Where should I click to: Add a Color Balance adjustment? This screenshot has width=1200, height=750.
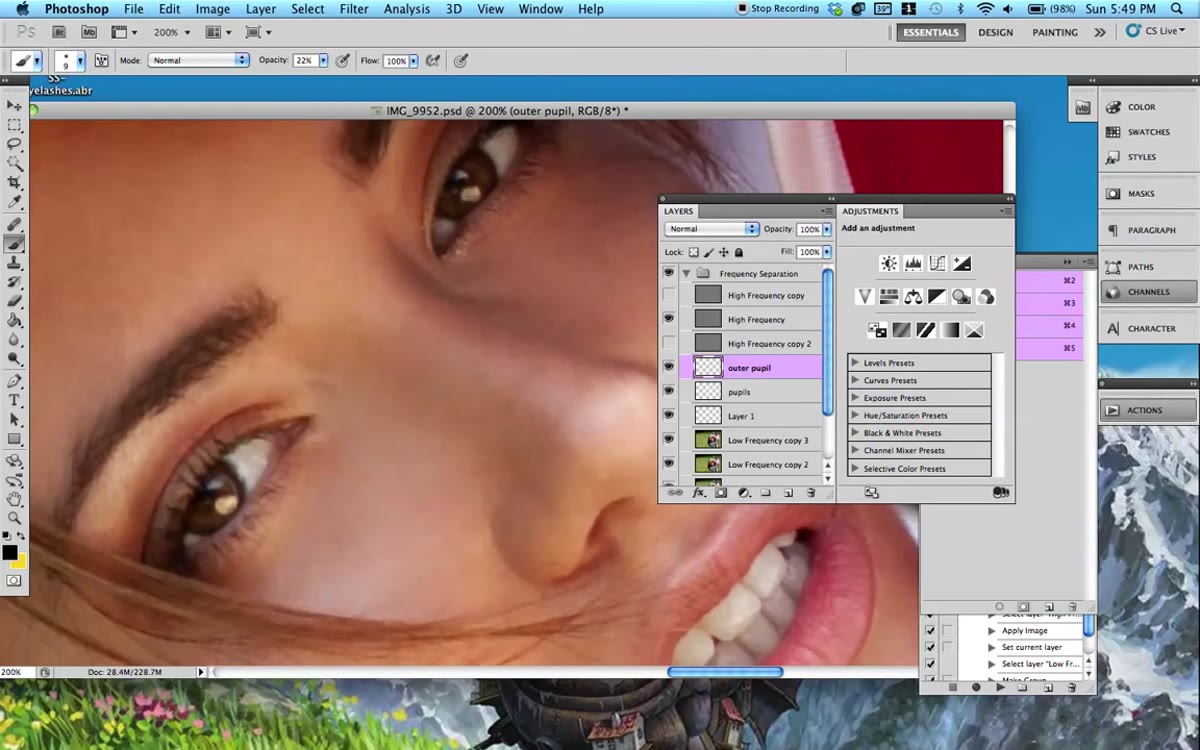tap(913, 297)
